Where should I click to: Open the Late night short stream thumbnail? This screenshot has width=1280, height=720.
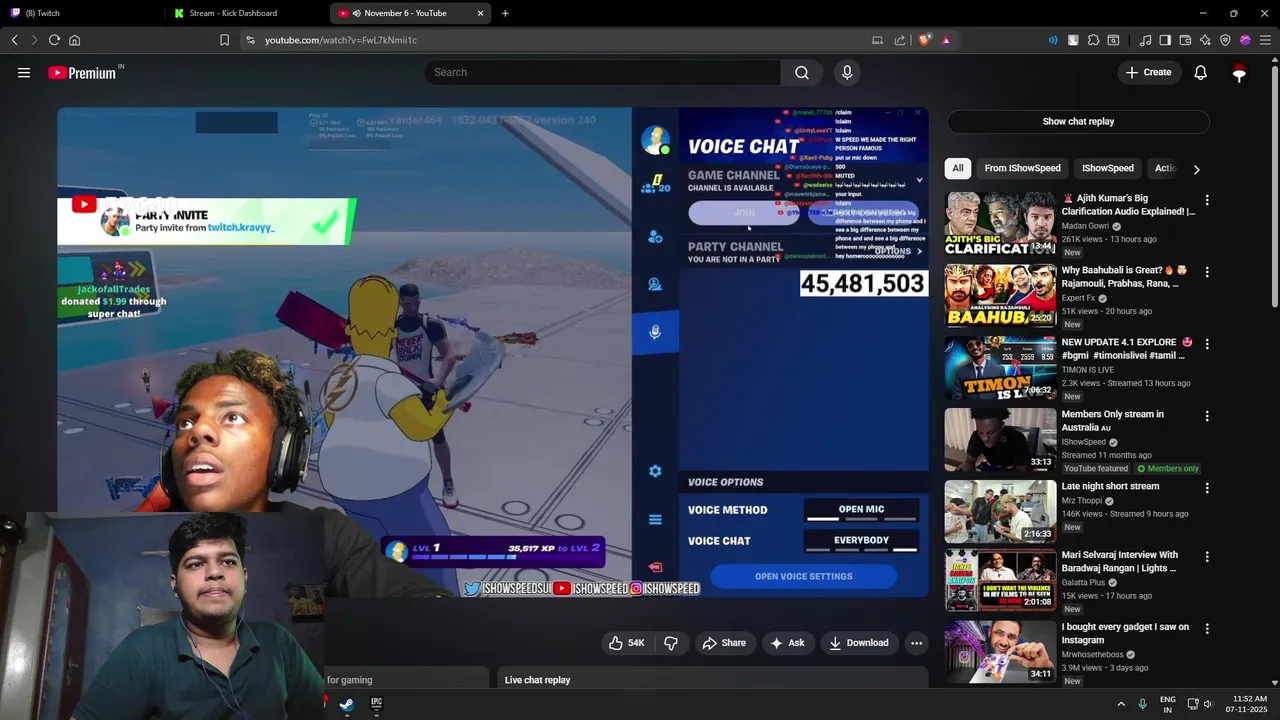coord(1000,512)
